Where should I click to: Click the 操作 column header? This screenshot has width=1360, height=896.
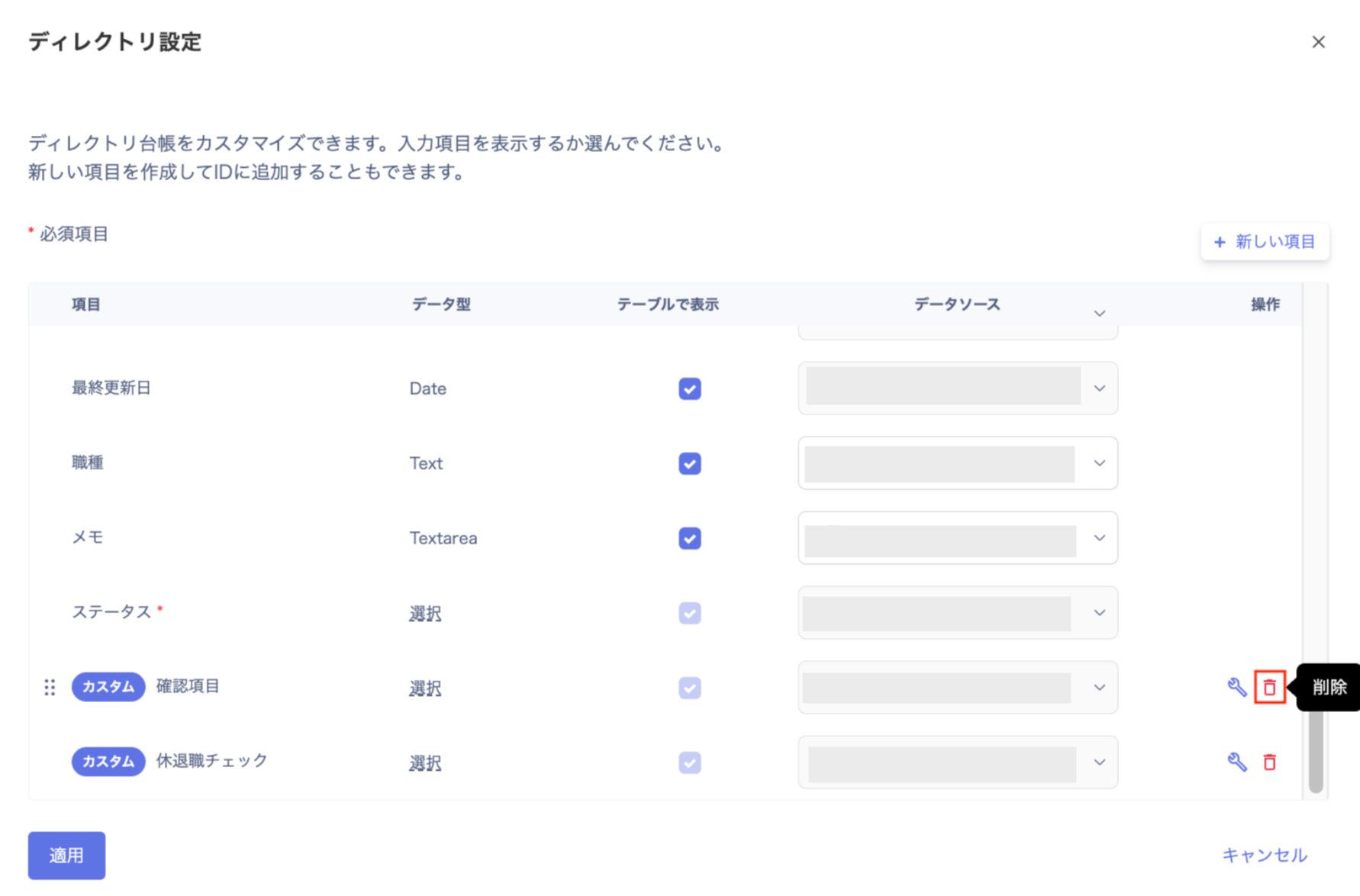coord(1265,305)
